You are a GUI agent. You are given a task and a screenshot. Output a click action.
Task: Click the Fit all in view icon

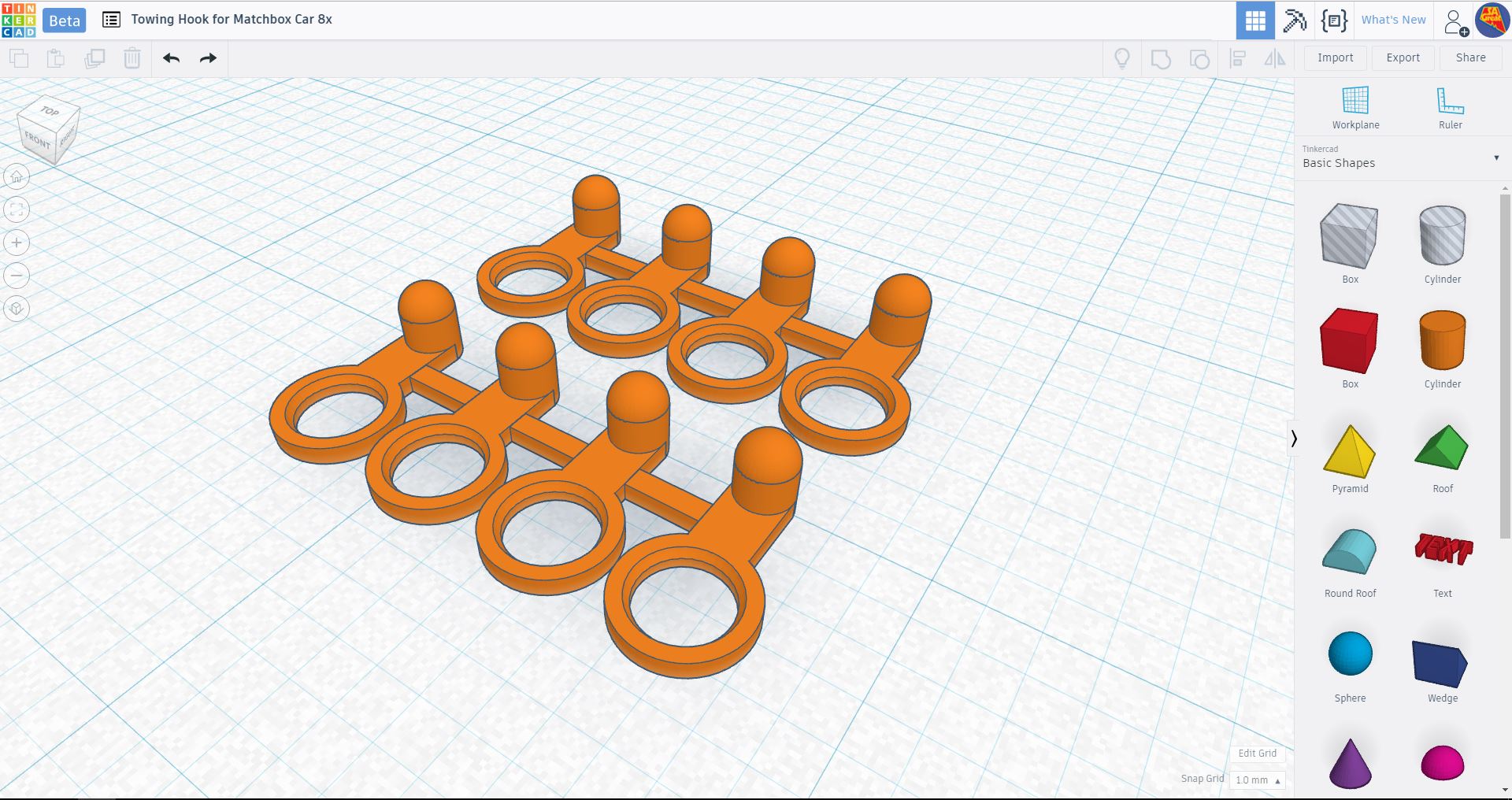(x=17, y=209)
